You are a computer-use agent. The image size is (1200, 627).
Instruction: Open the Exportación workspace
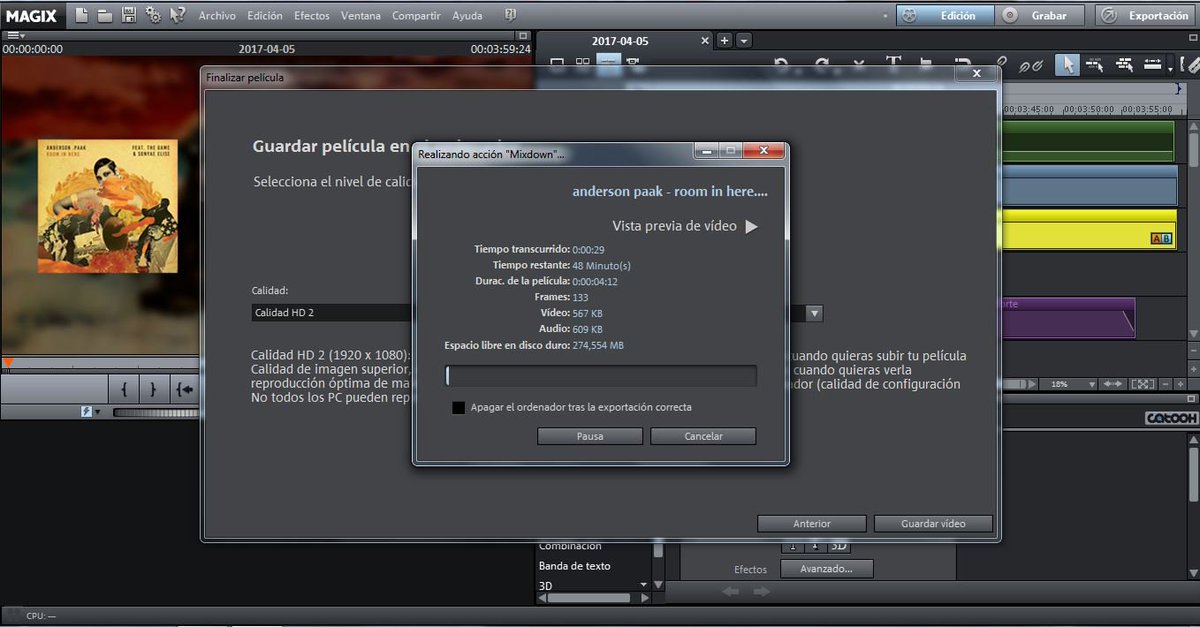pyautogui.click(x=1146, y=15)
